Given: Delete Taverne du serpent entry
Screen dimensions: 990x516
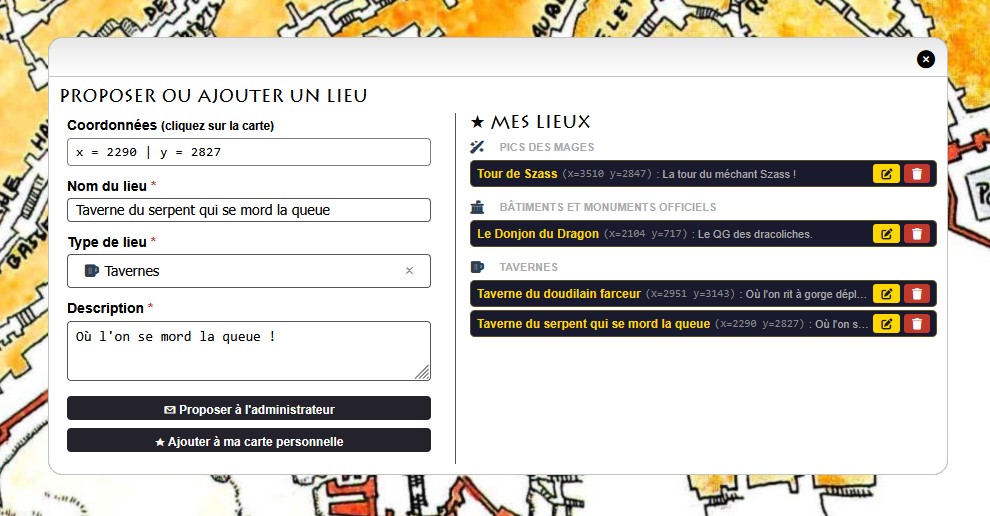Looking at the screenshot, I should point(916,324).
